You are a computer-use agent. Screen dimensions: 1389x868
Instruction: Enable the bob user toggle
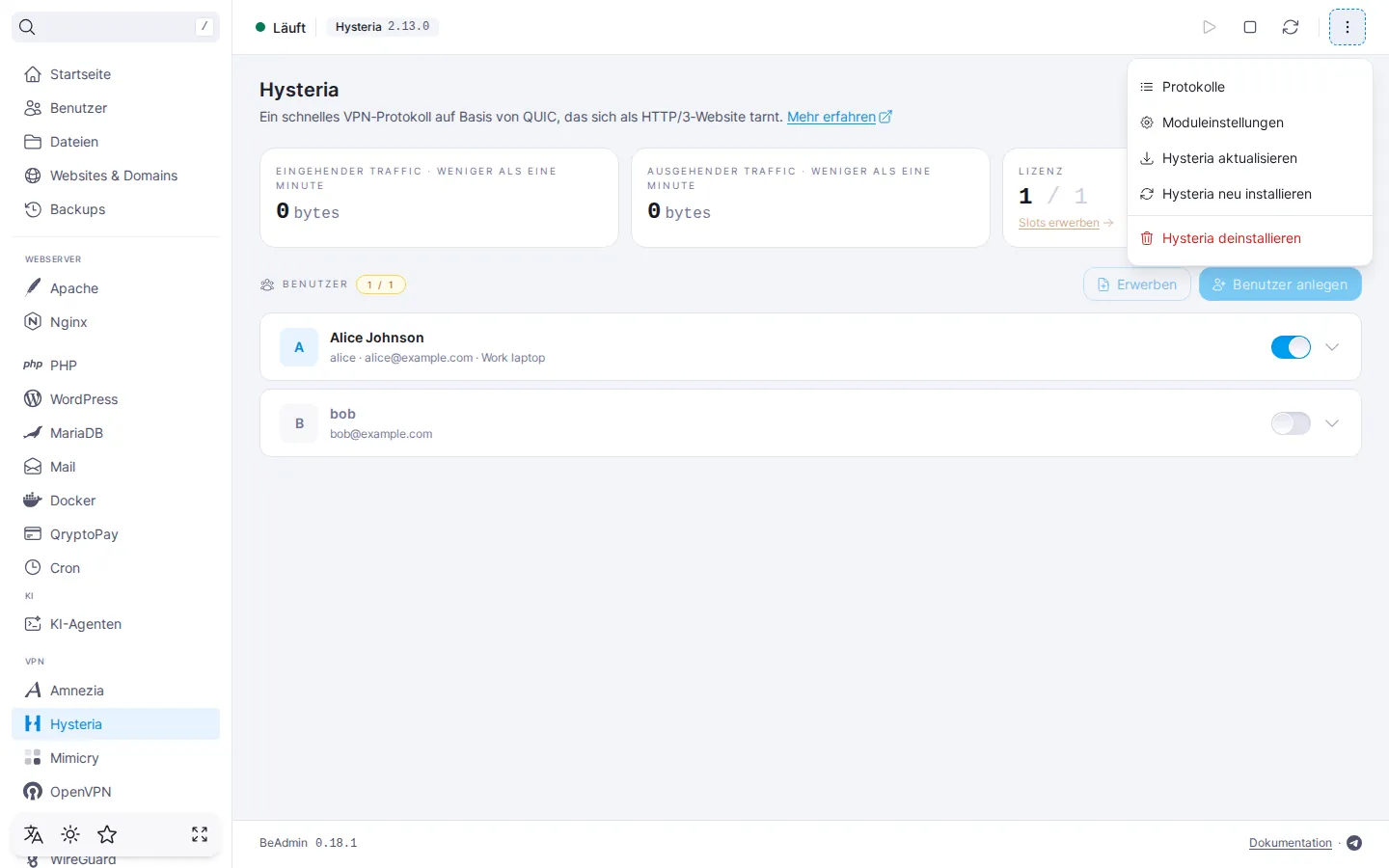click(x=1291, y=423)
